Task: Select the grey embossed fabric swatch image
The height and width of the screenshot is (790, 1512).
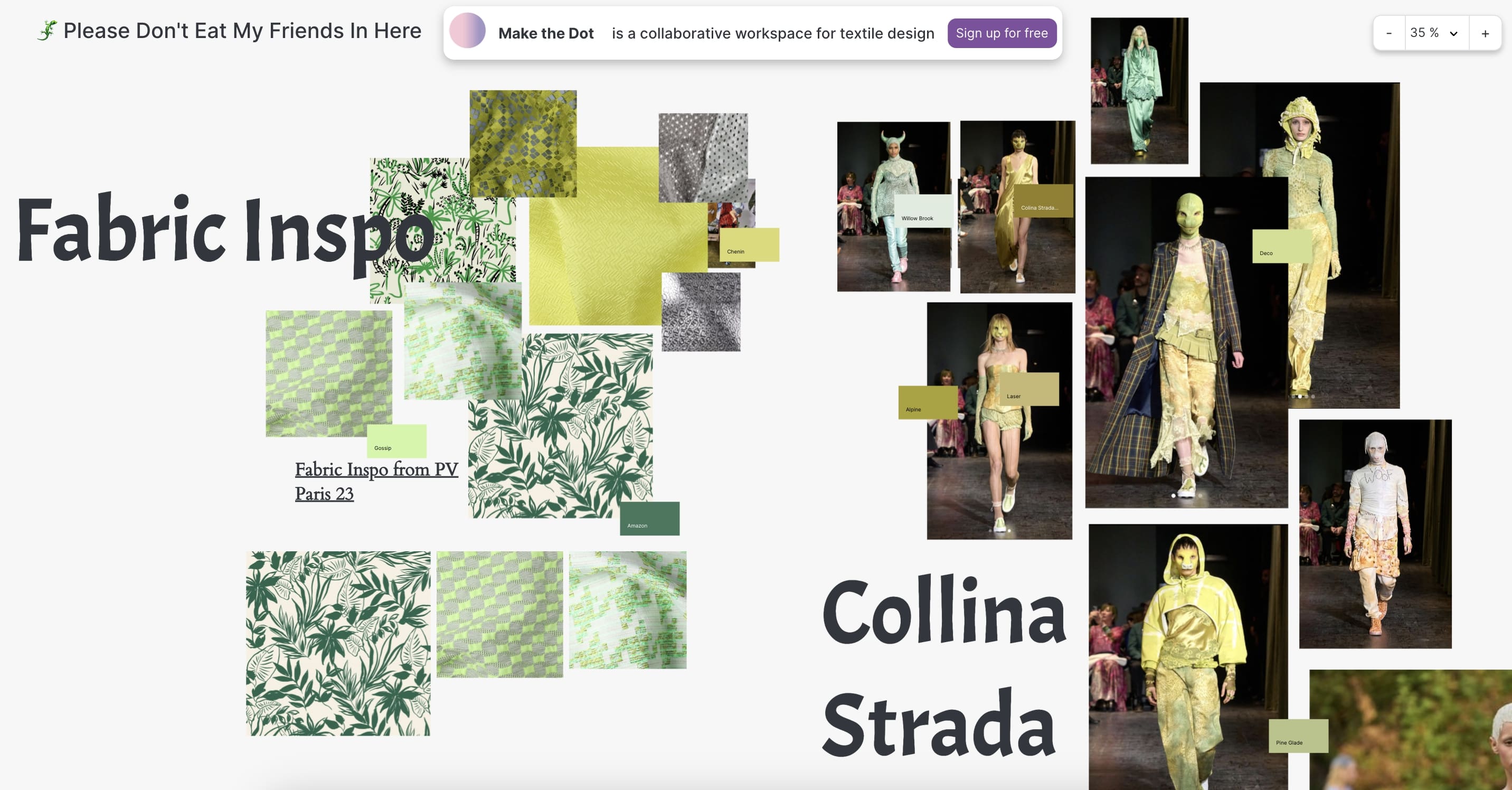Action: point(701,312)
